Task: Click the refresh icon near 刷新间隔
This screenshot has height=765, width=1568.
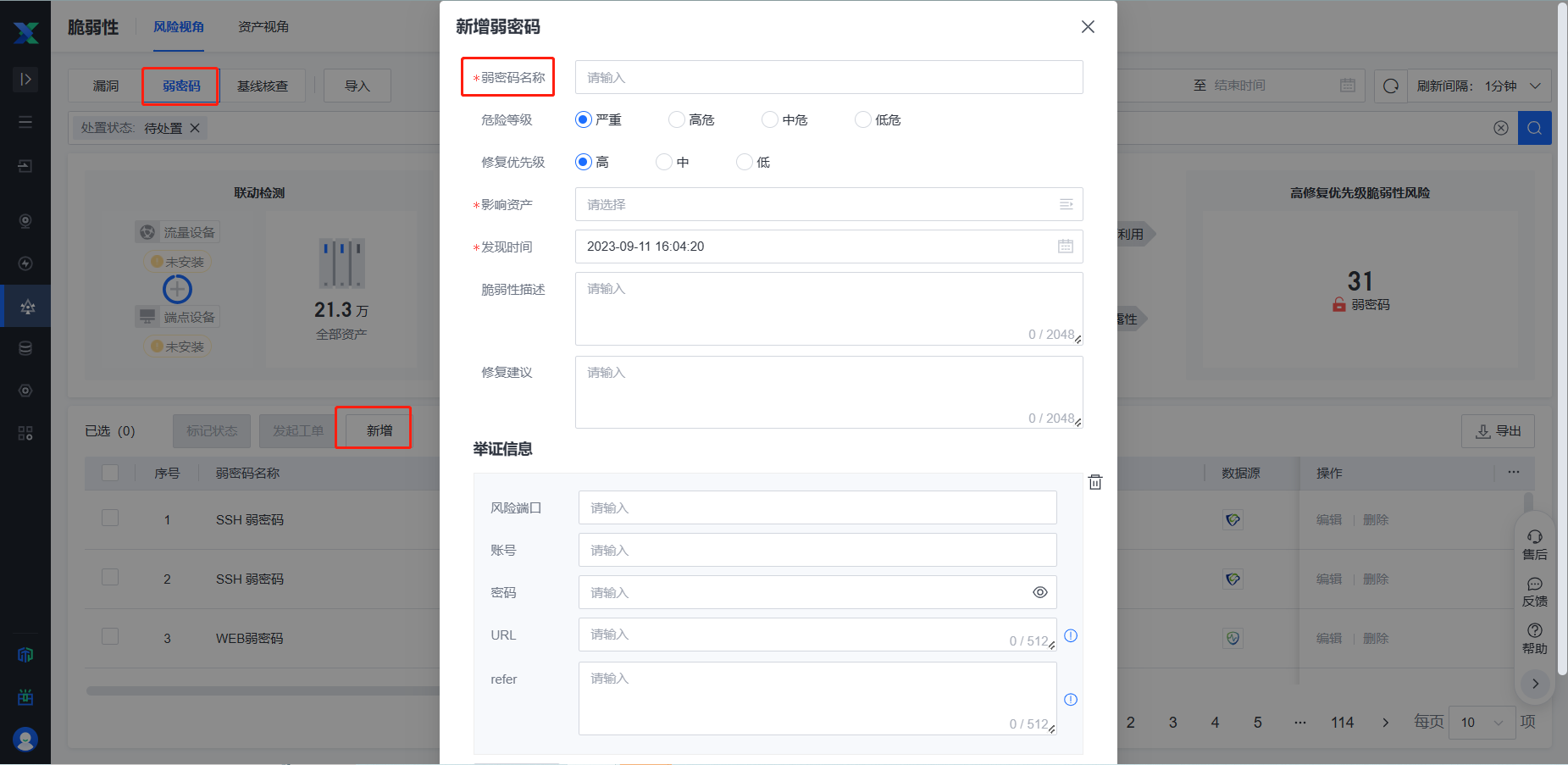Action: 1390,86
